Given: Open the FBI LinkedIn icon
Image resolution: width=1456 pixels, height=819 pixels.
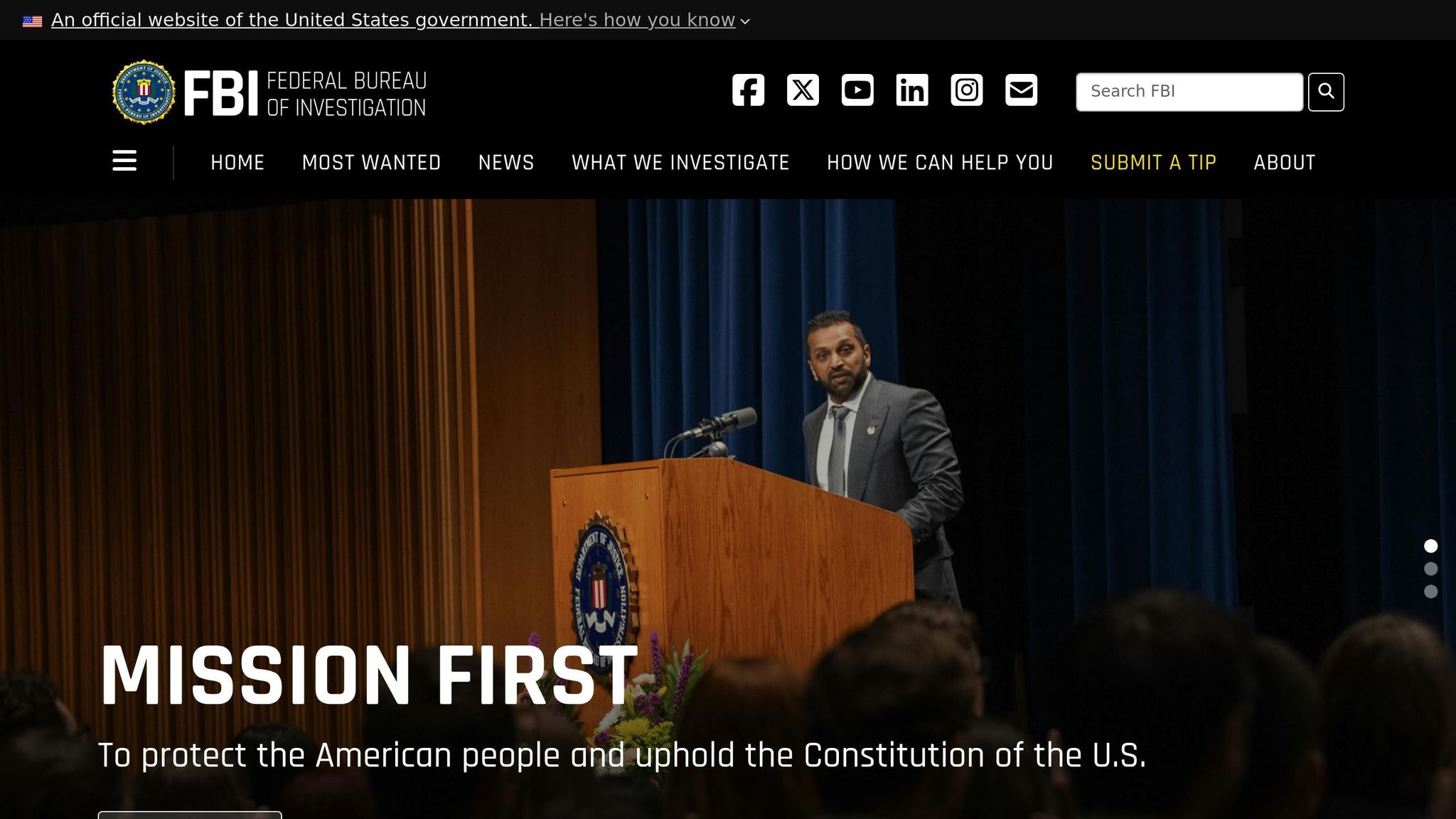Looking at the screenshot, I should pos(912,90).
